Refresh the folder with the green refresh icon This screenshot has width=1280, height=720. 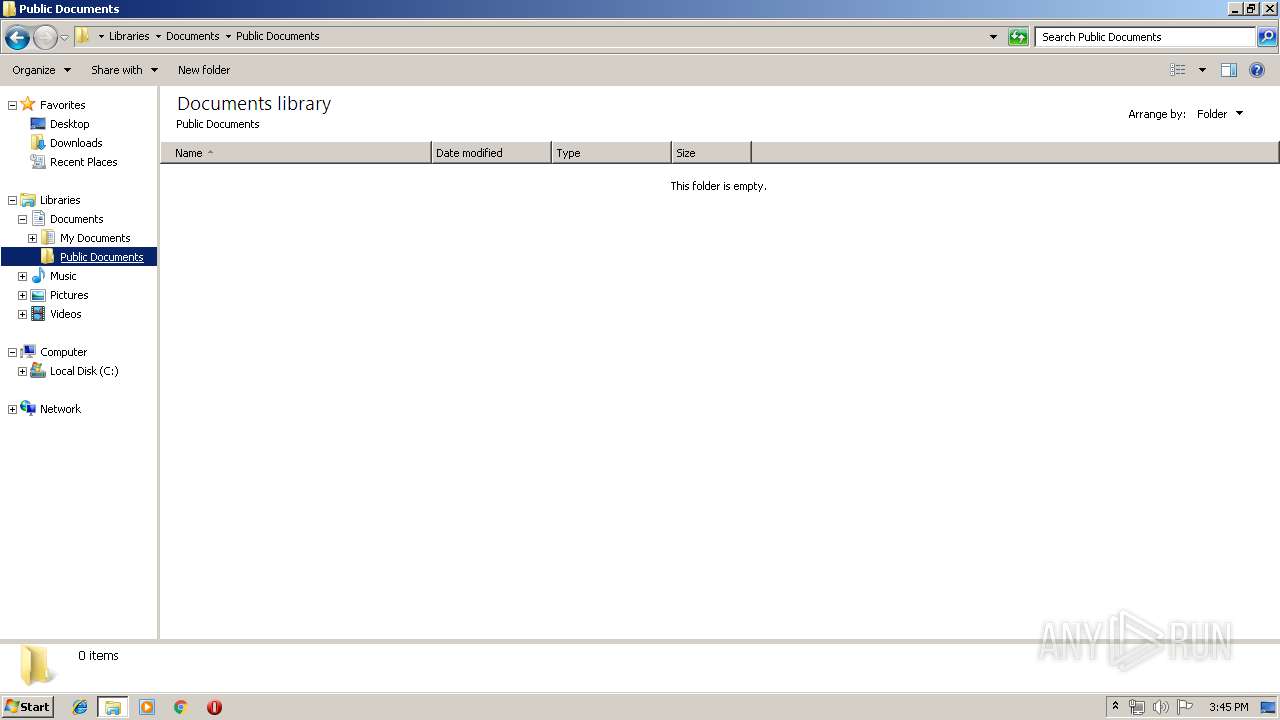click(1018, 37)
